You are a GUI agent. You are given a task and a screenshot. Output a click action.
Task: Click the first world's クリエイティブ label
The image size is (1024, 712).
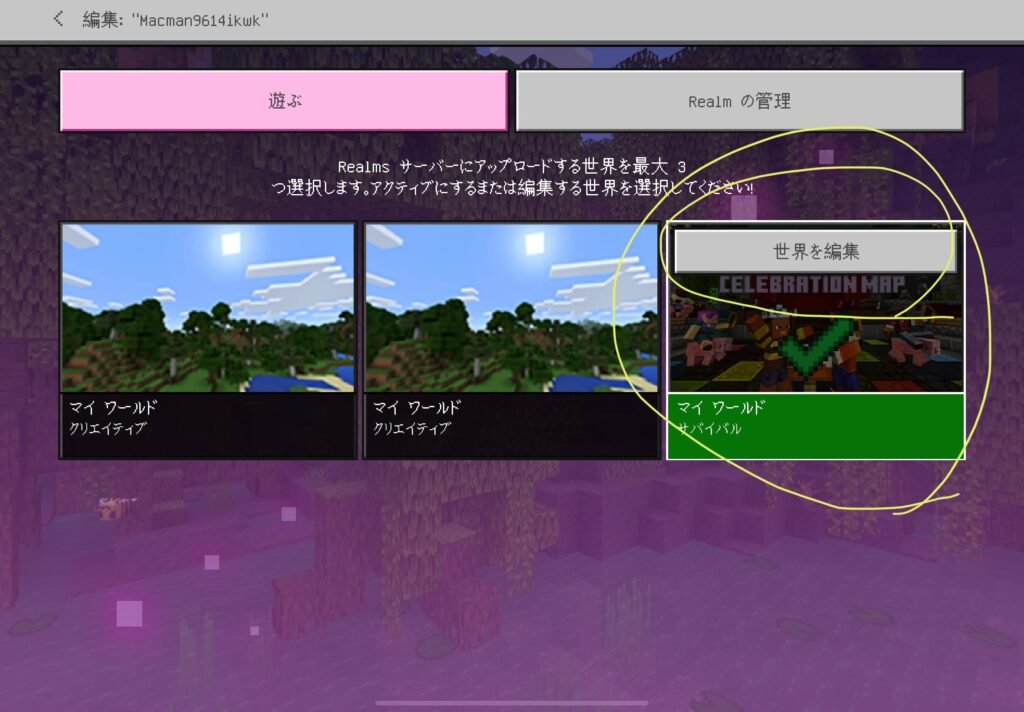108,429
